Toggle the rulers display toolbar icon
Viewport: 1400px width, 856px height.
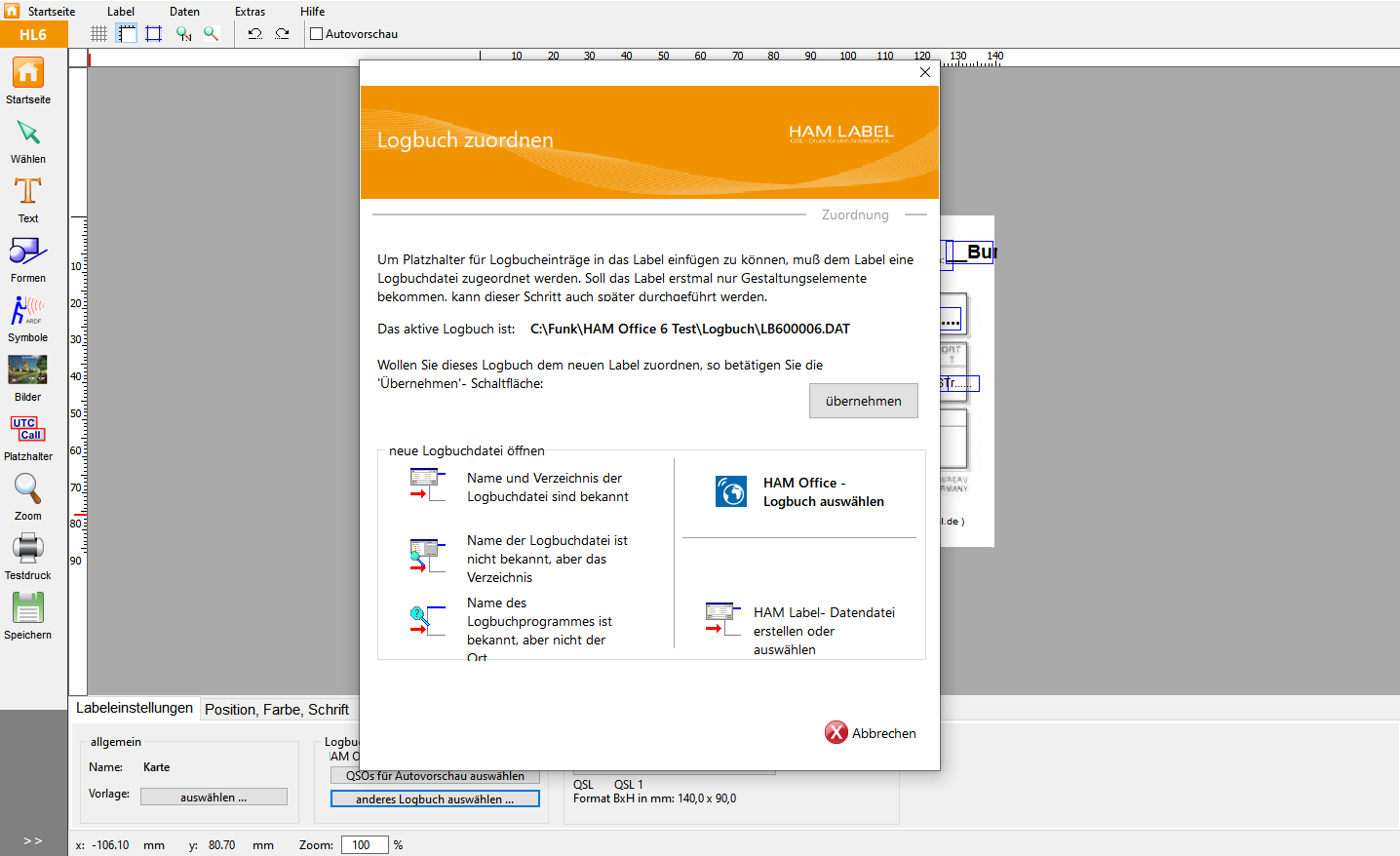tap(127, 33)
